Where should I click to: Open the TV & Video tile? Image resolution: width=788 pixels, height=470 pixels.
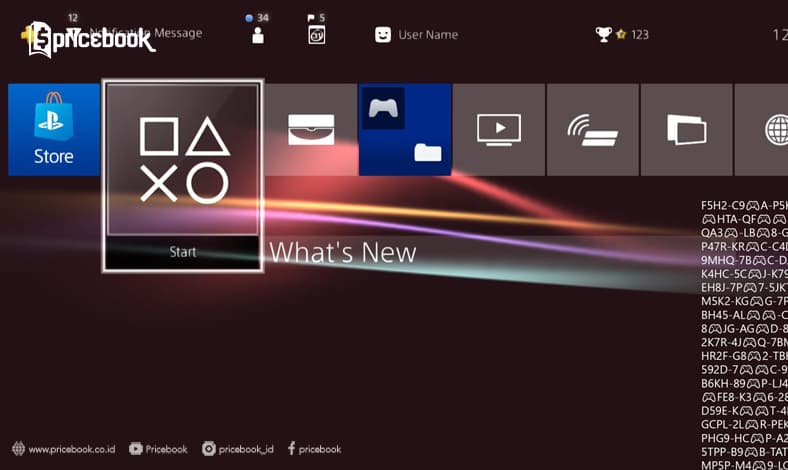click(499, 130)
